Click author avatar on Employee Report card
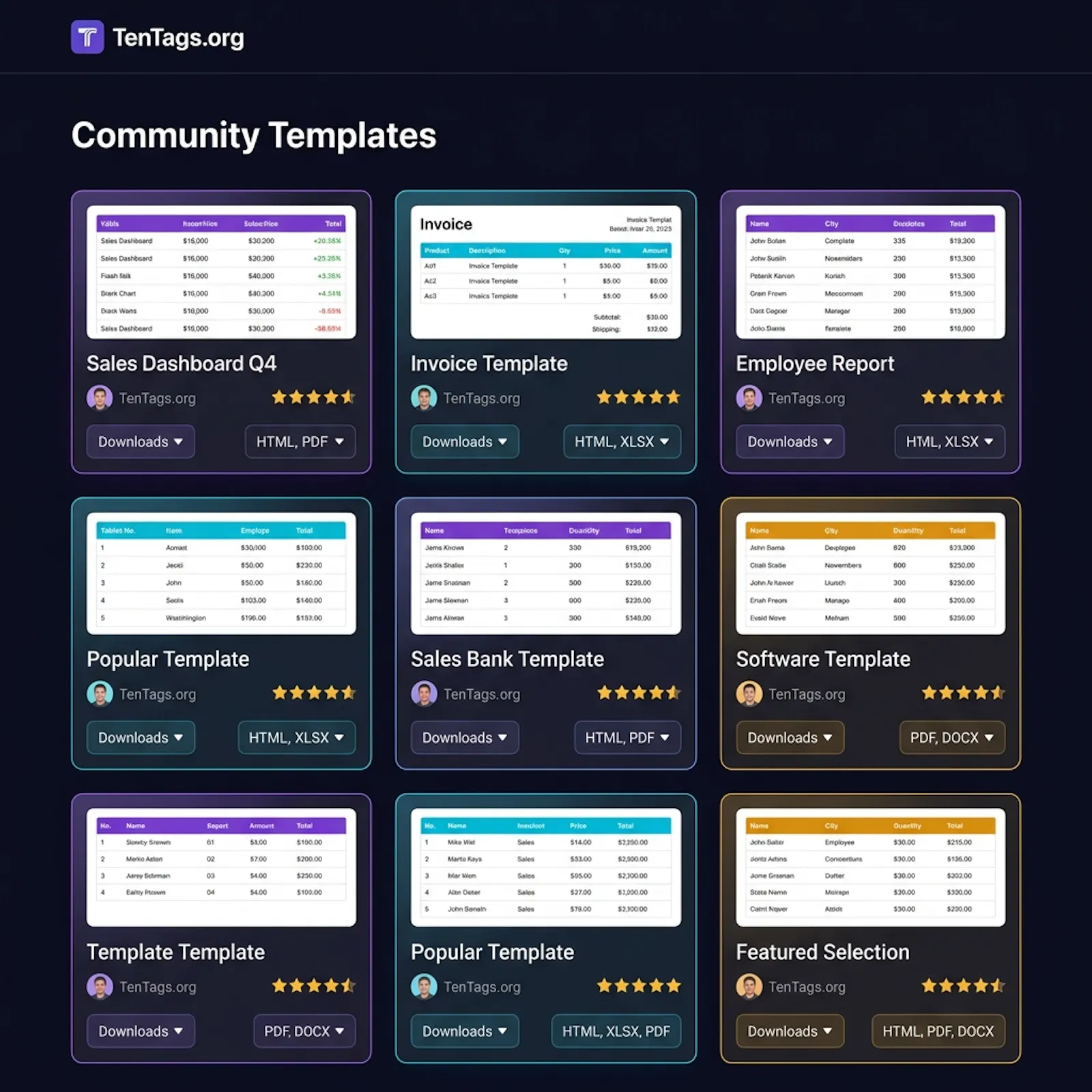 749,398
